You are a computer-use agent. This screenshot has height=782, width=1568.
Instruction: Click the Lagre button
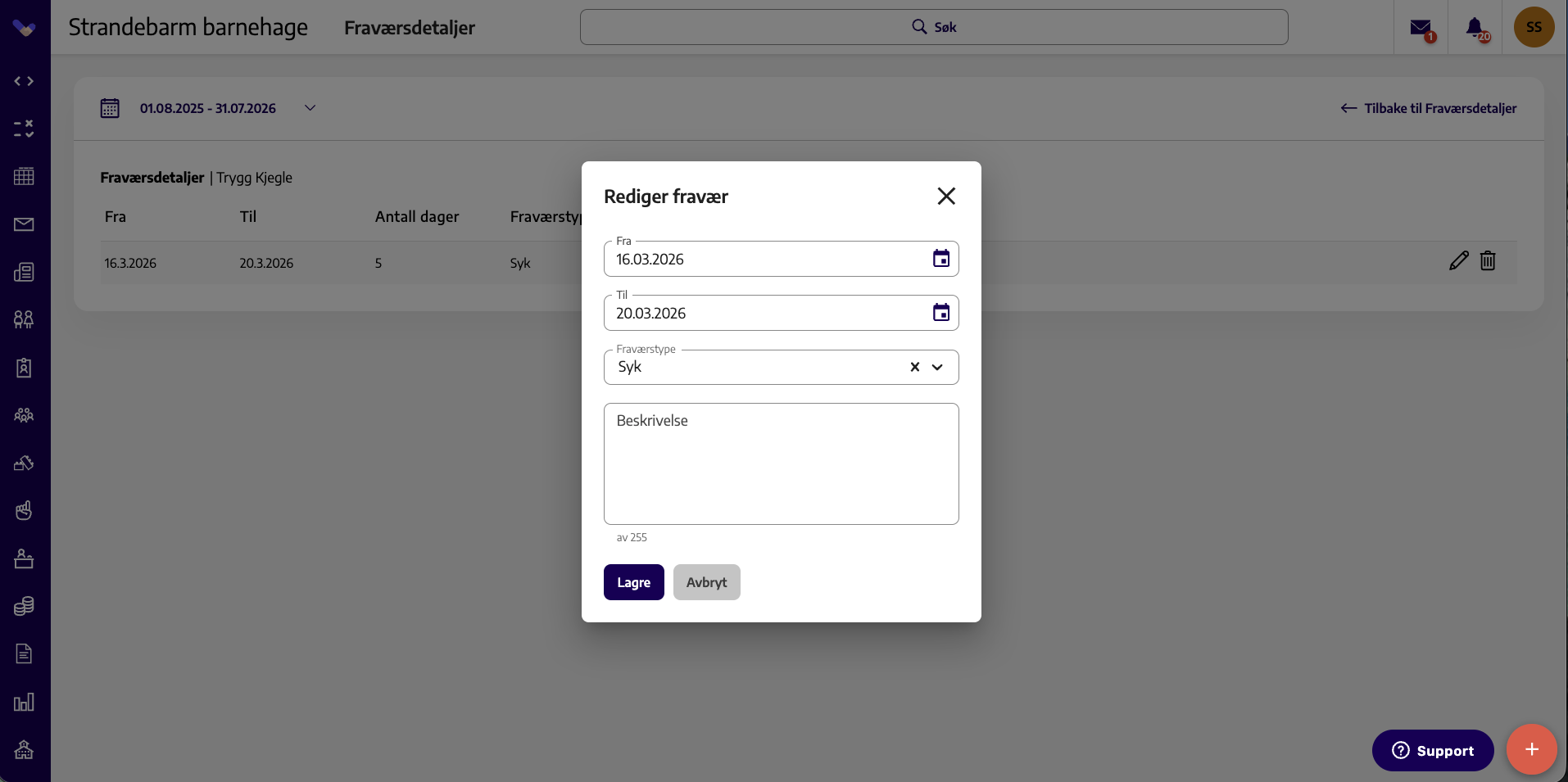coord(634,582)
